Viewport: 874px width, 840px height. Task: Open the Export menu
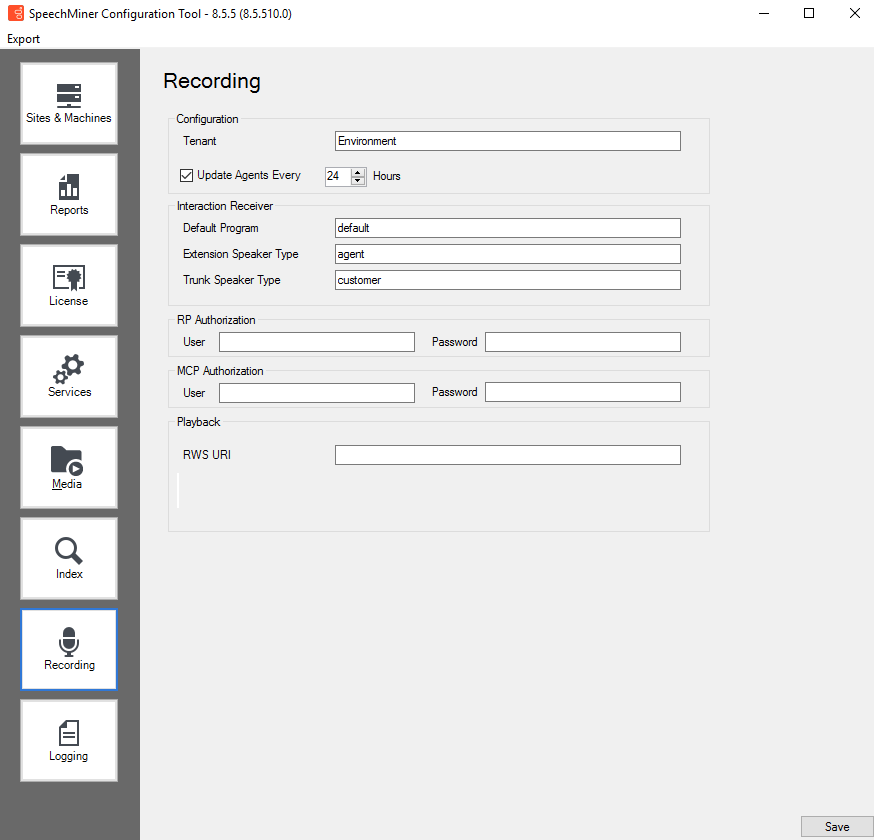point(24,39)
